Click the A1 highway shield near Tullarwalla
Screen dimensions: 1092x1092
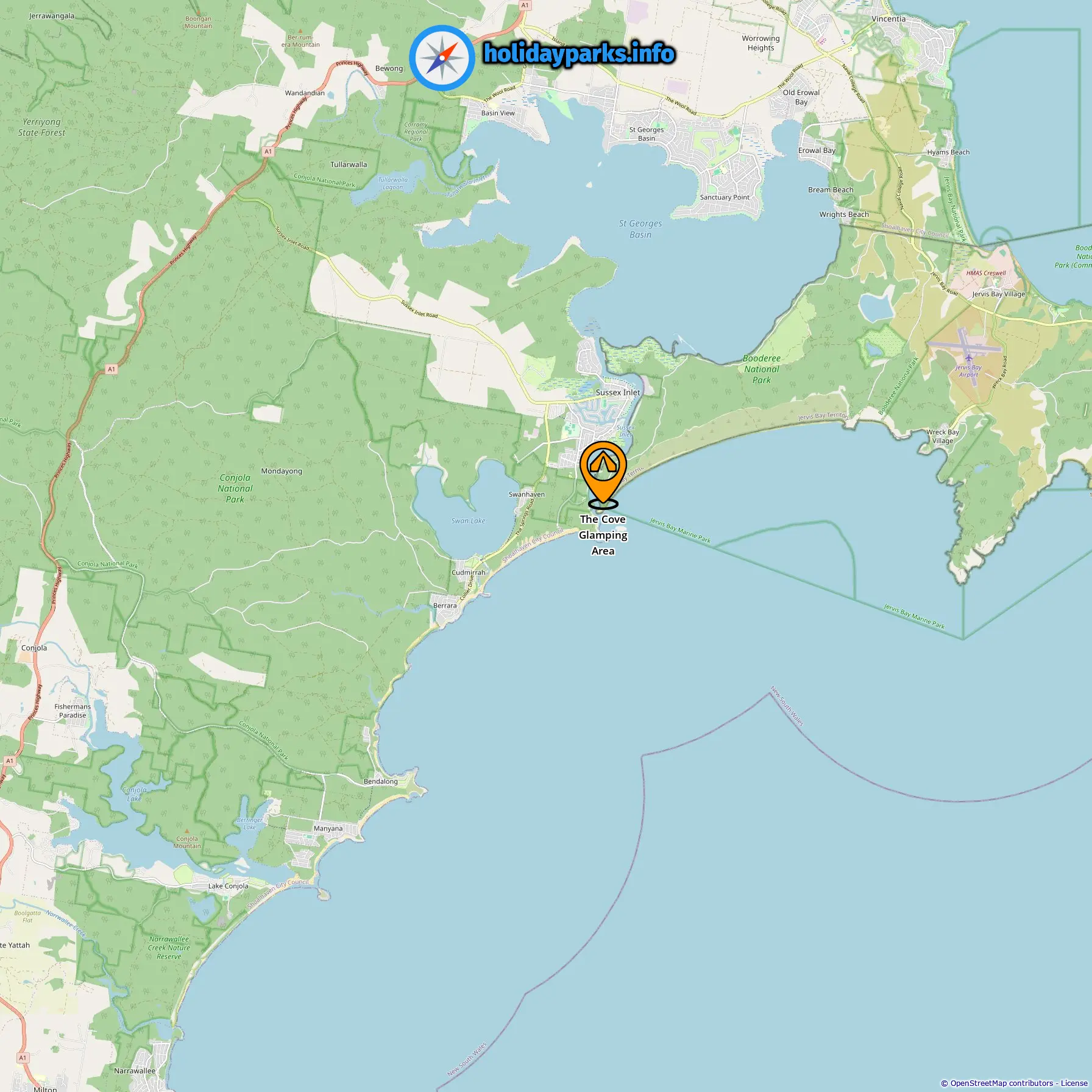point(268,151)
